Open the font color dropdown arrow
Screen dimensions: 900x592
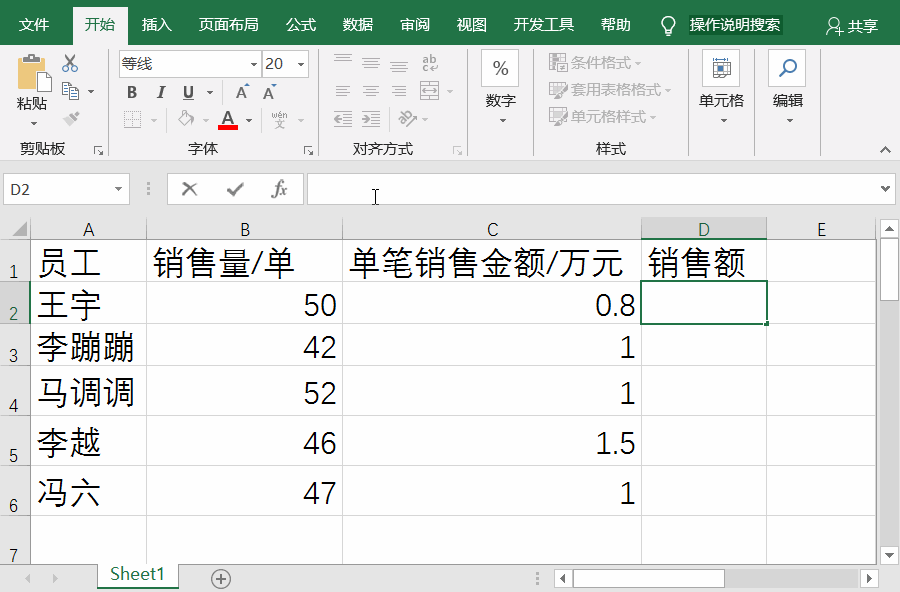[248, 120]
